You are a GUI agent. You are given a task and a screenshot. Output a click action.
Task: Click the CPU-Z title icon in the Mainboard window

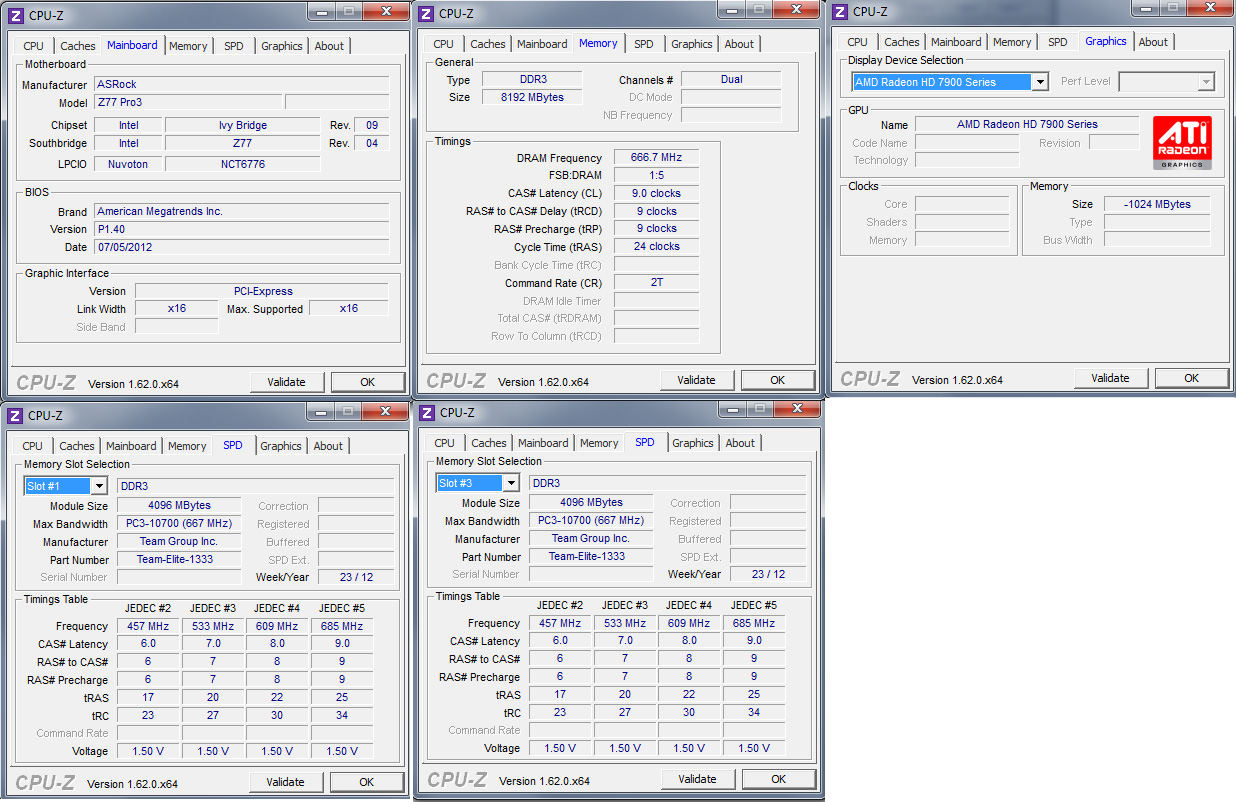point(16,15)
